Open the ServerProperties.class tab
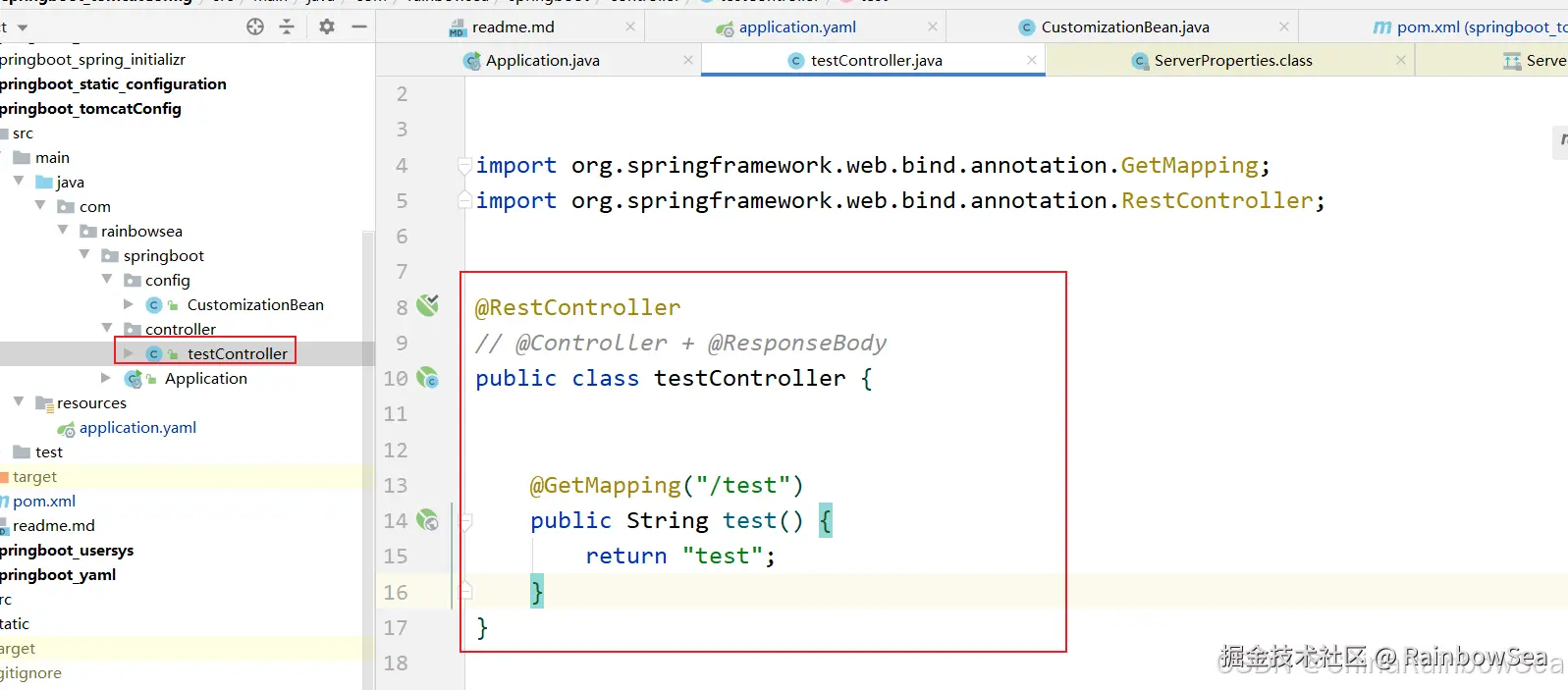 [x=1232, y=61]
